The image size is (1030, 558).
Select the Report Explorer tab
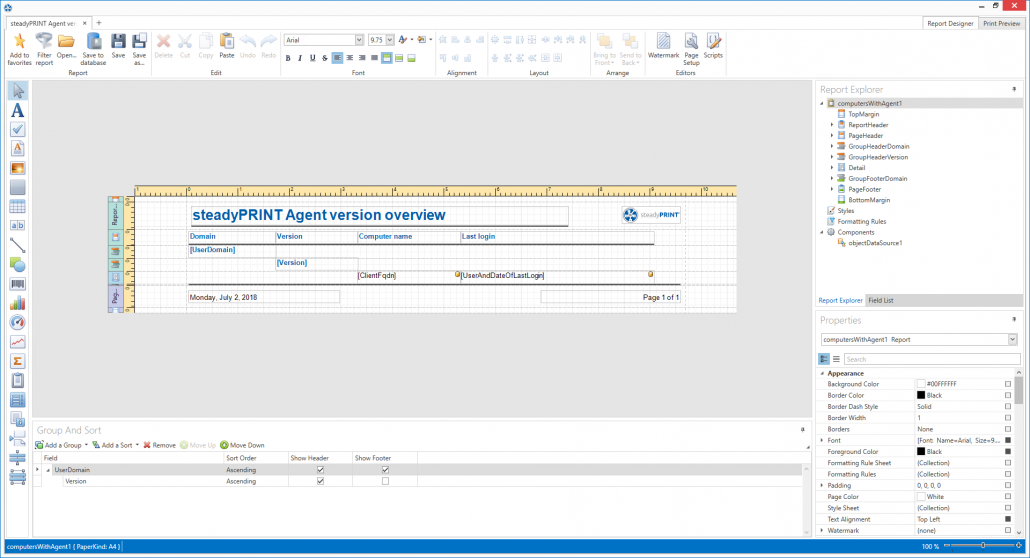pos(840,300)
